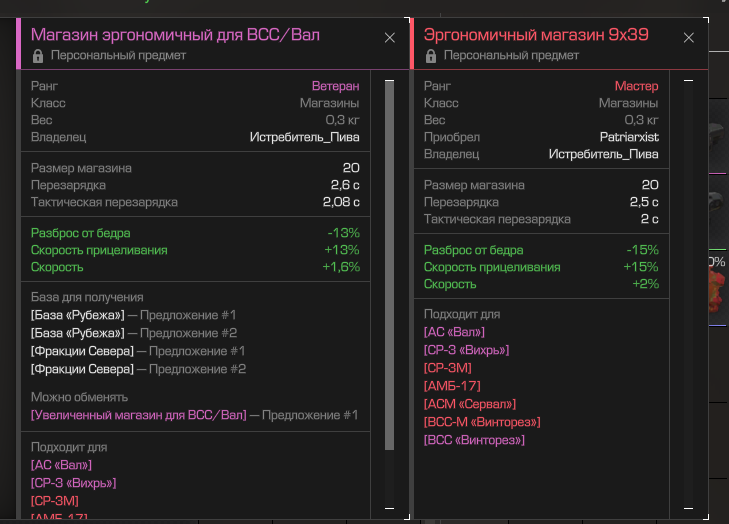Select [АС «Вал»] in left panel
Screen dimensions: 729x524
61,465
